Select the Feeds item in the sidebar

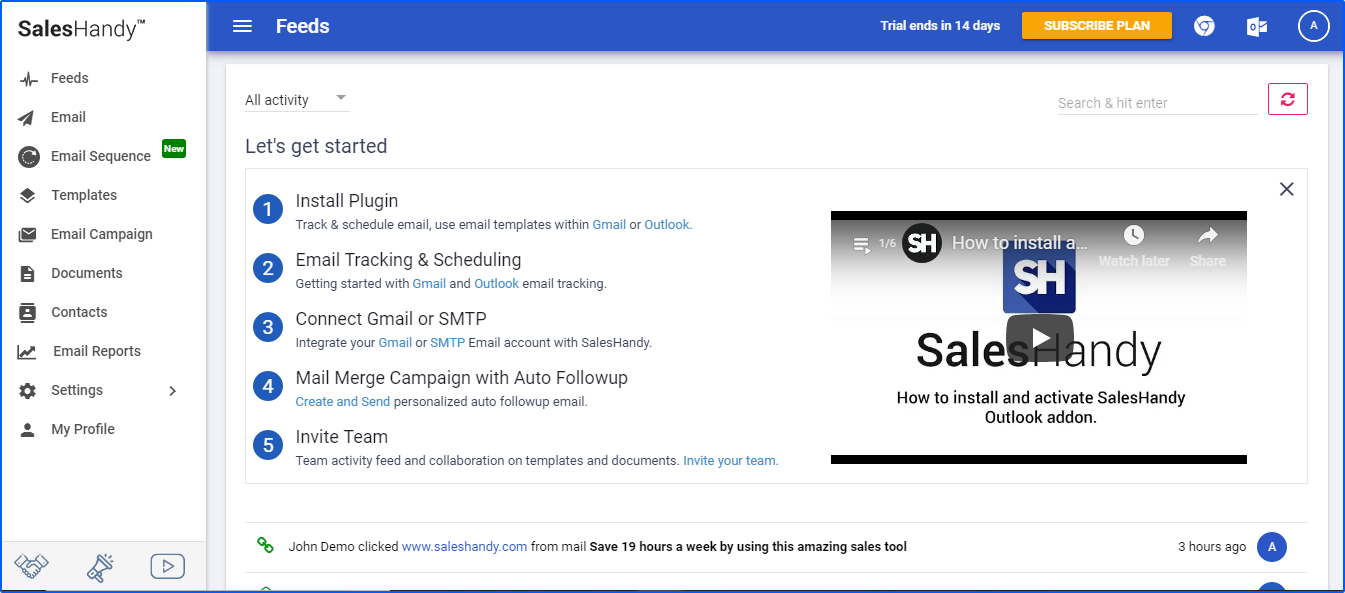68,78
